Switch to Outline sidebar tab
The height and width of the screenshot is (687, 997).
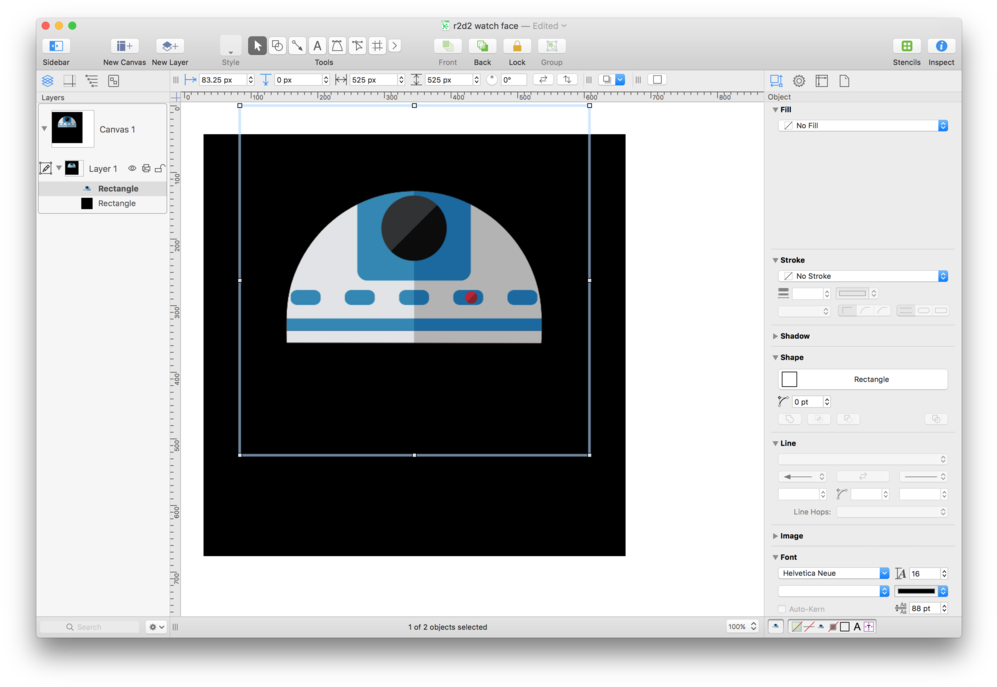[92, 81]
